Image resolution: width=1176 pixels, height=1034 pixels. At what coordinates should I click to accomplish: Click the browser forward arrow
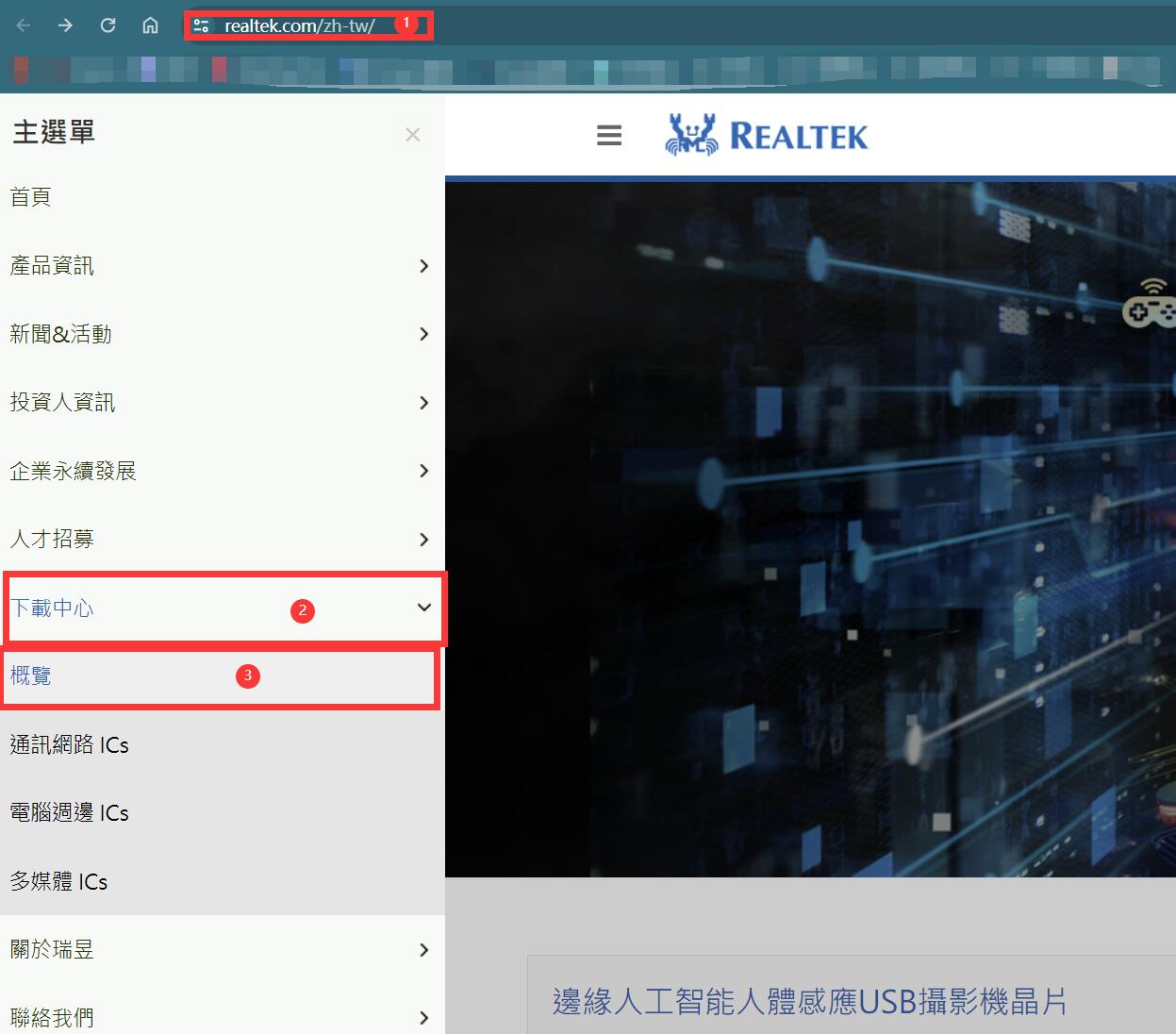(x=65, y=25)
